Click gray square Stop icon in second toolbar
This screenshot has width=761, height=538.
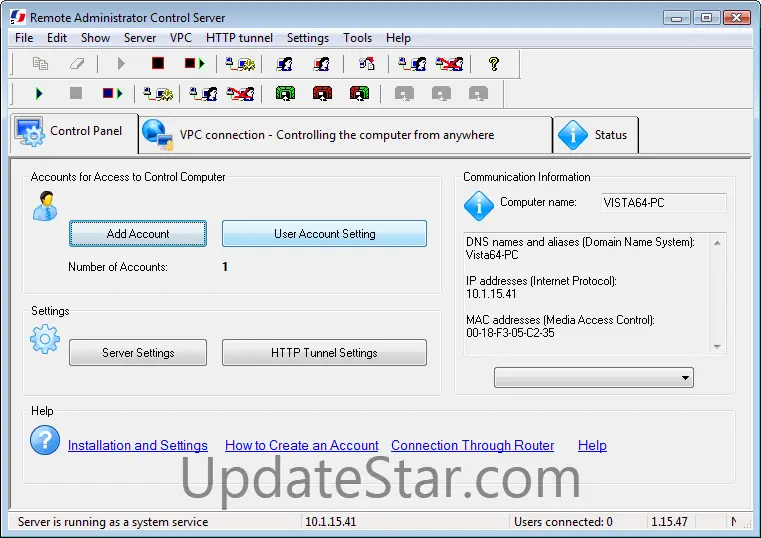pyautogui.click(x=76, y=93)
